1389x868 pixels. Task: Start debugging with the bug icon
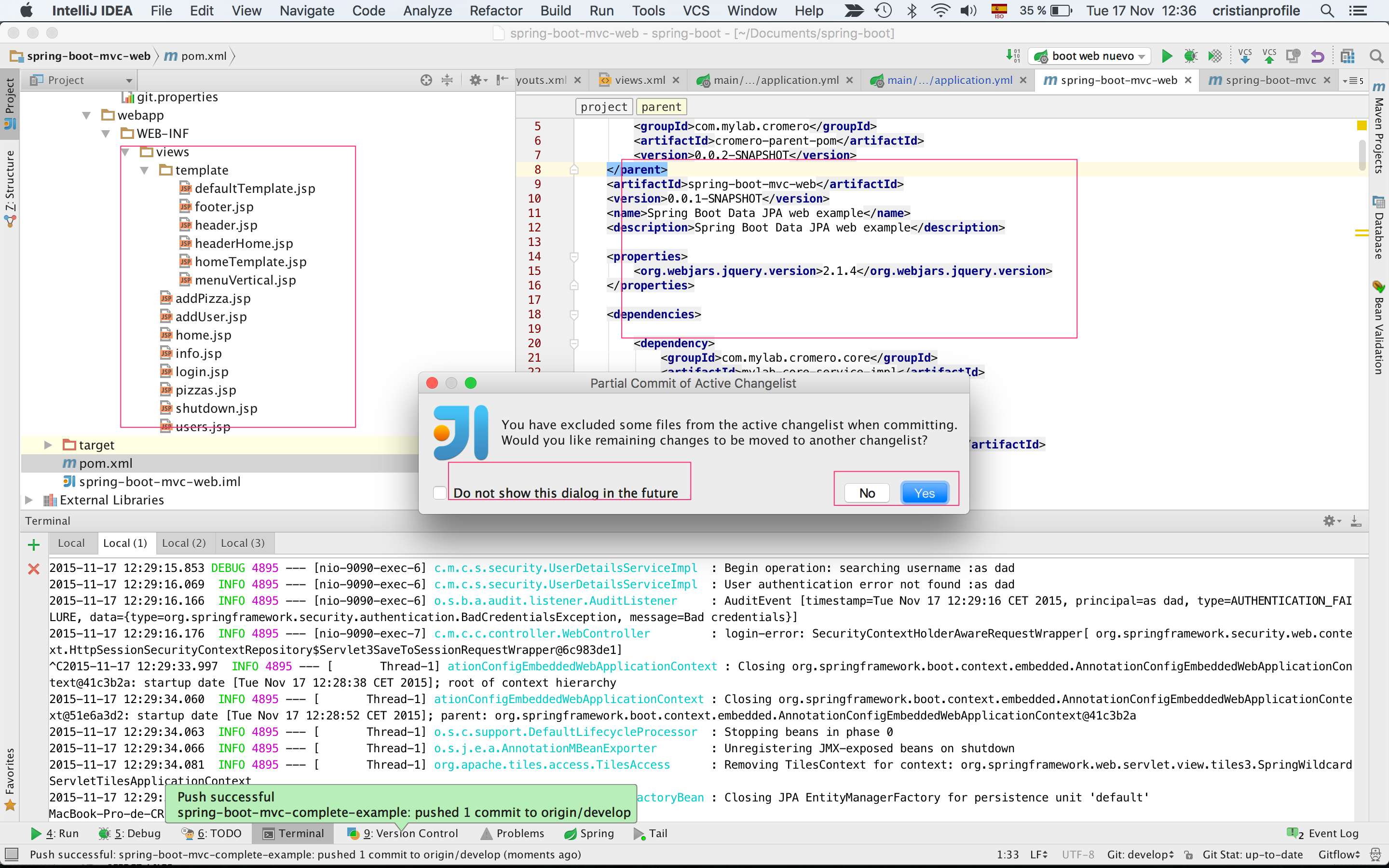1192,55
